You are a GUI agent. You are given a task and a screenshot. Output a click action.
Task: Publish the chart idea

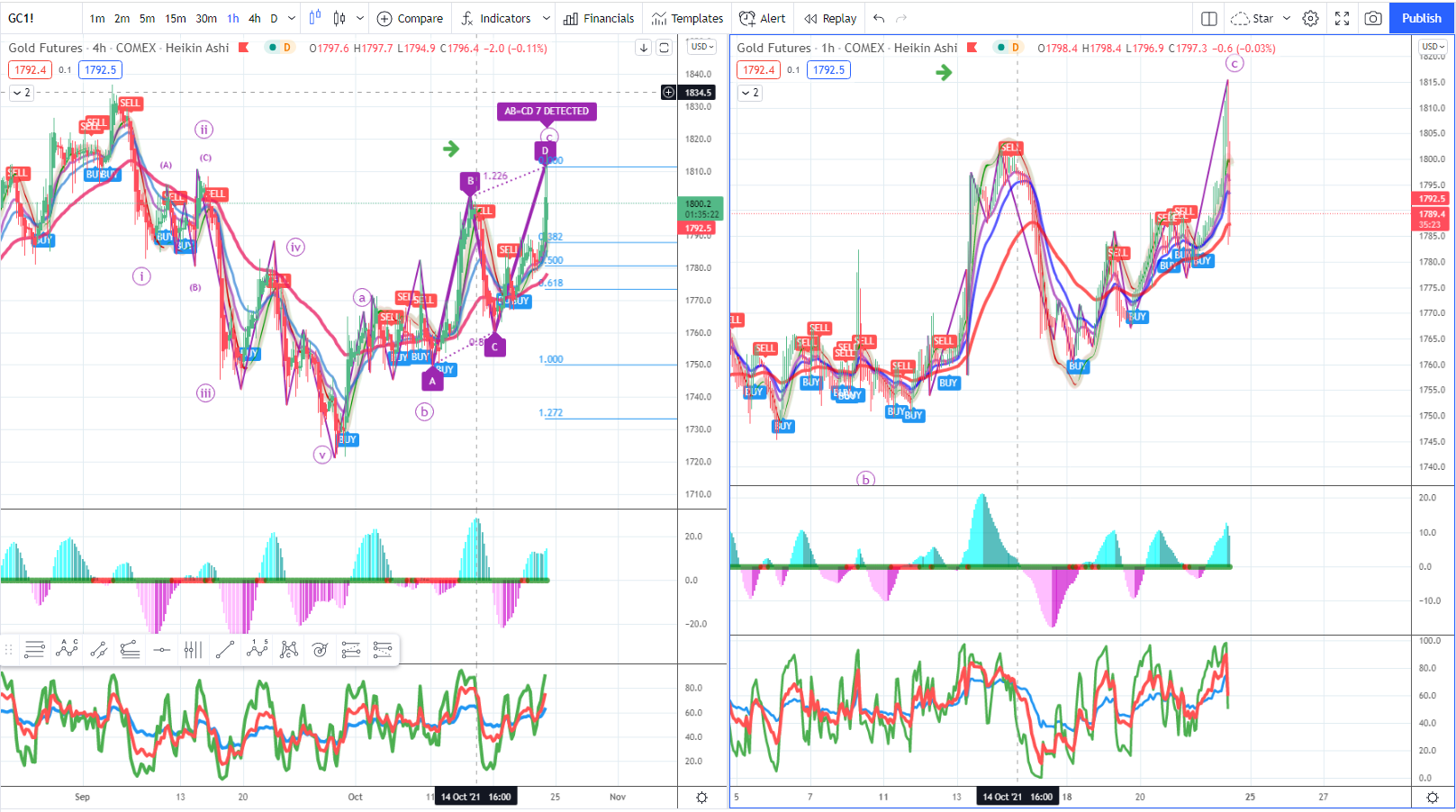pyautogui.click(x=1421, y=18)
